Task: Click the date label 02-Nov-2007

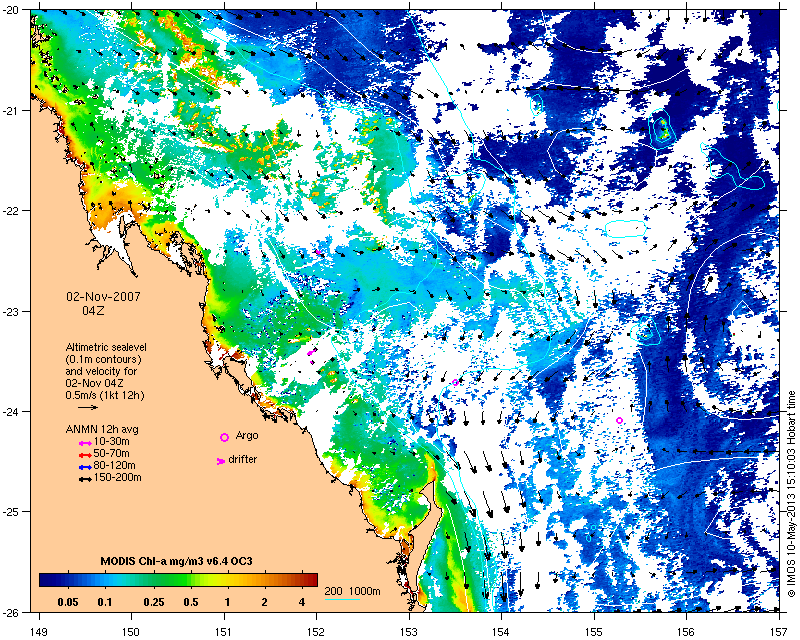Action: [x=104, y=297]
